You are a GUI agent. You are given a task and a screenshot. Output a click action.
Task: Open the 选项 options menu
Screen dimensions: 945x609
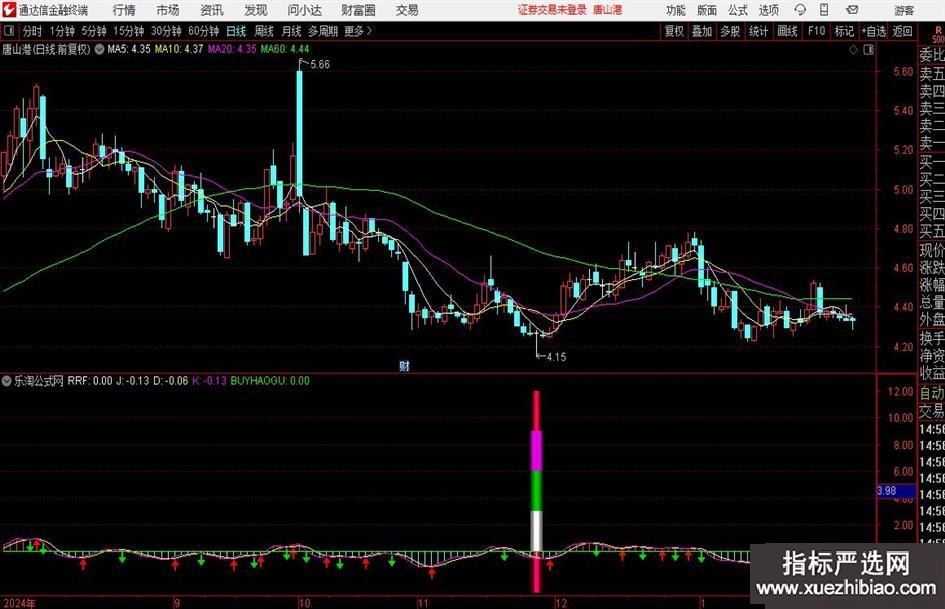coord(768,10)
